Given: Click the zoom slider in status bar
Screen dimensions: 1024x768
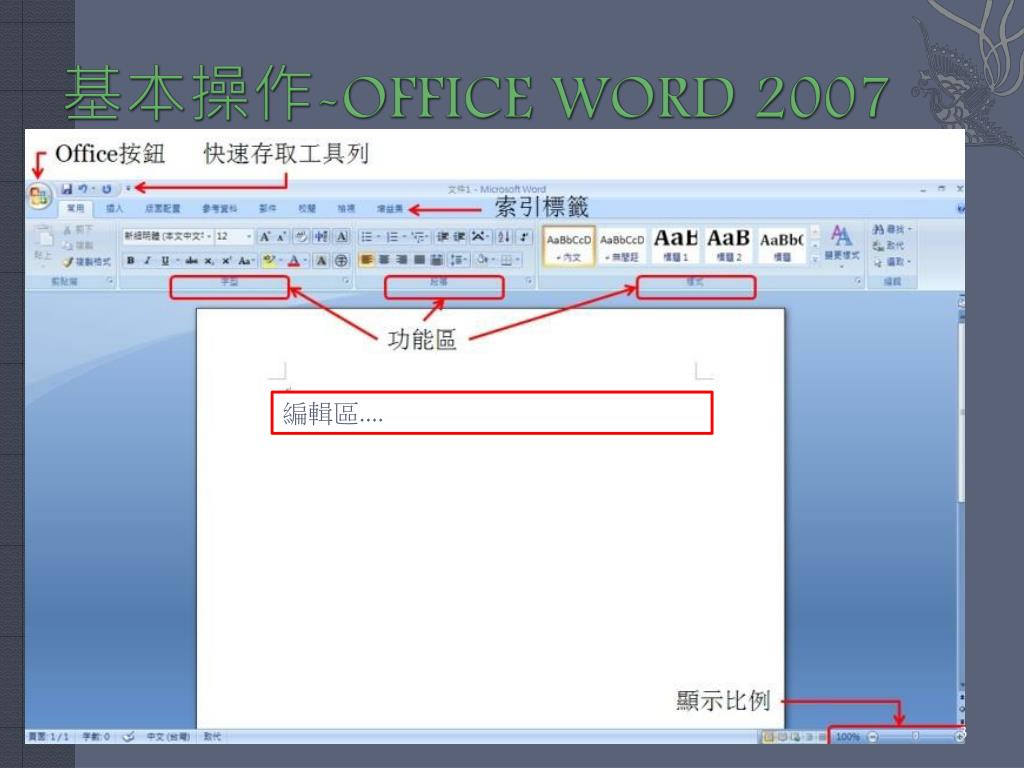Looking at the screenshot, I should point(916,737).
